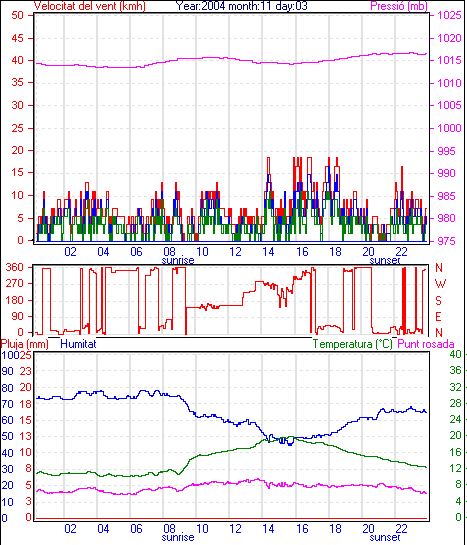Click the 'S' compass direction label
Screen dimensions: 467x545
click(x=439, y=300)
